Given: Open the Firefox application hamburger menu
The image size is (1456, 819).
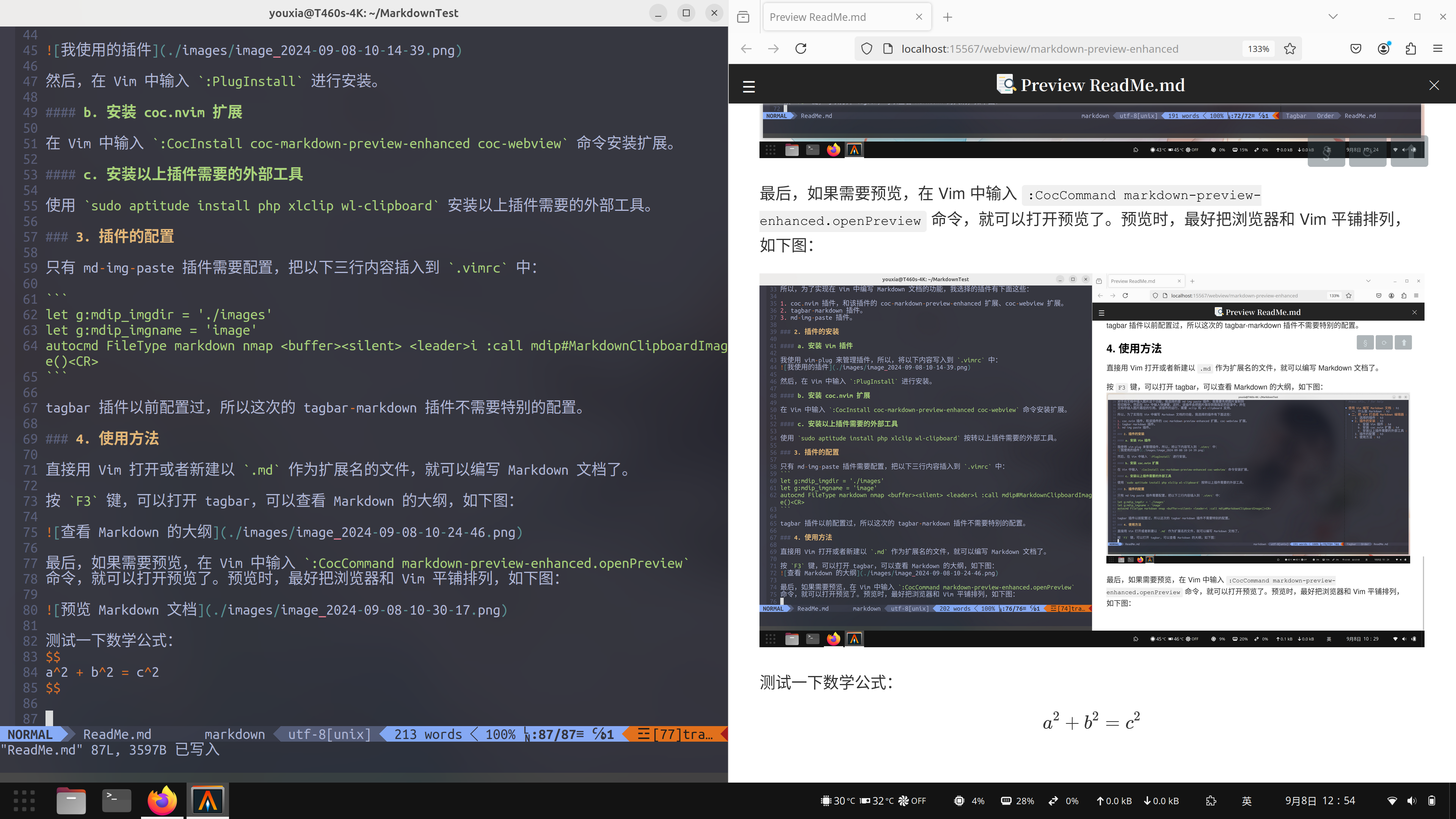Looking at the screenshot, I should [x=1439, y=49].
